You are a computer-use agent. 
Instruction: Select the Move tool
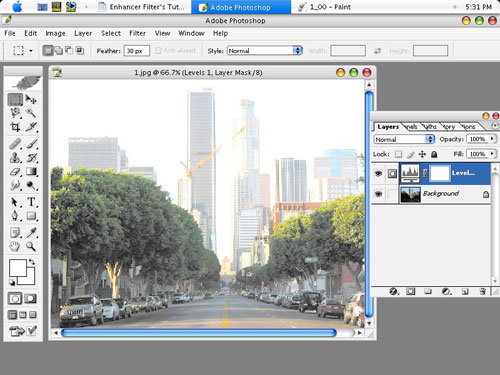(x=31, y=99)
